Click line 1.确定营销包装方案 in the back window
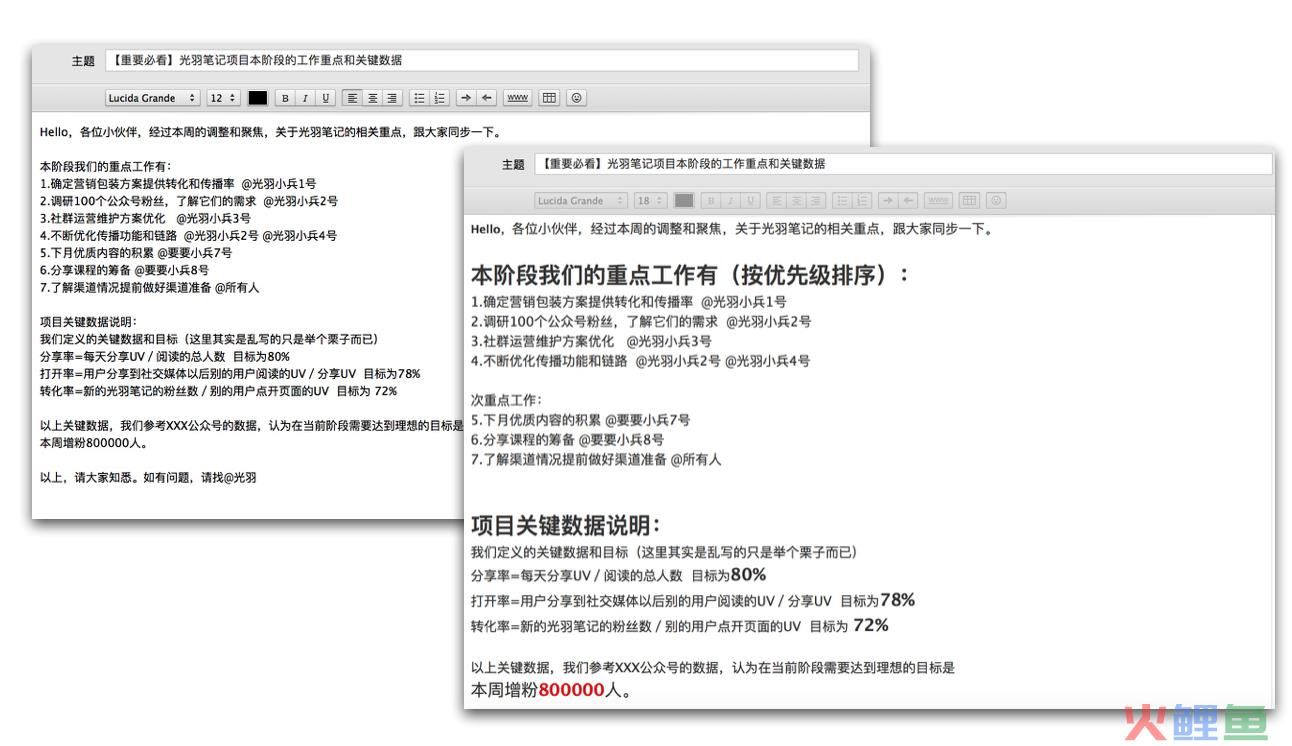The image size is (1292, 746). [178, 184]
